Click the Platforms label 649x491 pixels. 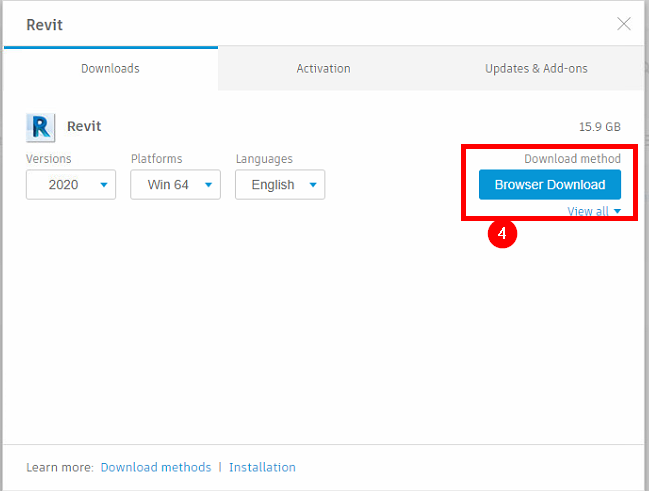[x=156, y=159]
